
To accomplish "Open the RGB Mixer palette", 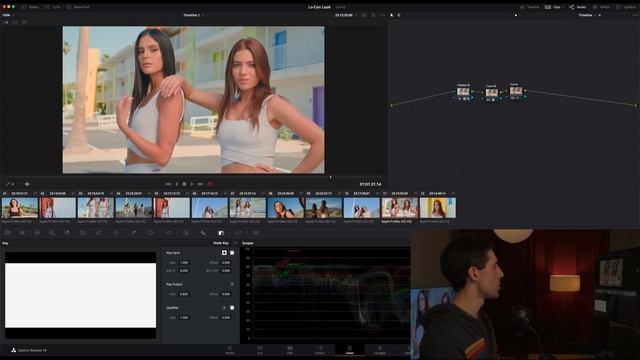I will [67, 233].
